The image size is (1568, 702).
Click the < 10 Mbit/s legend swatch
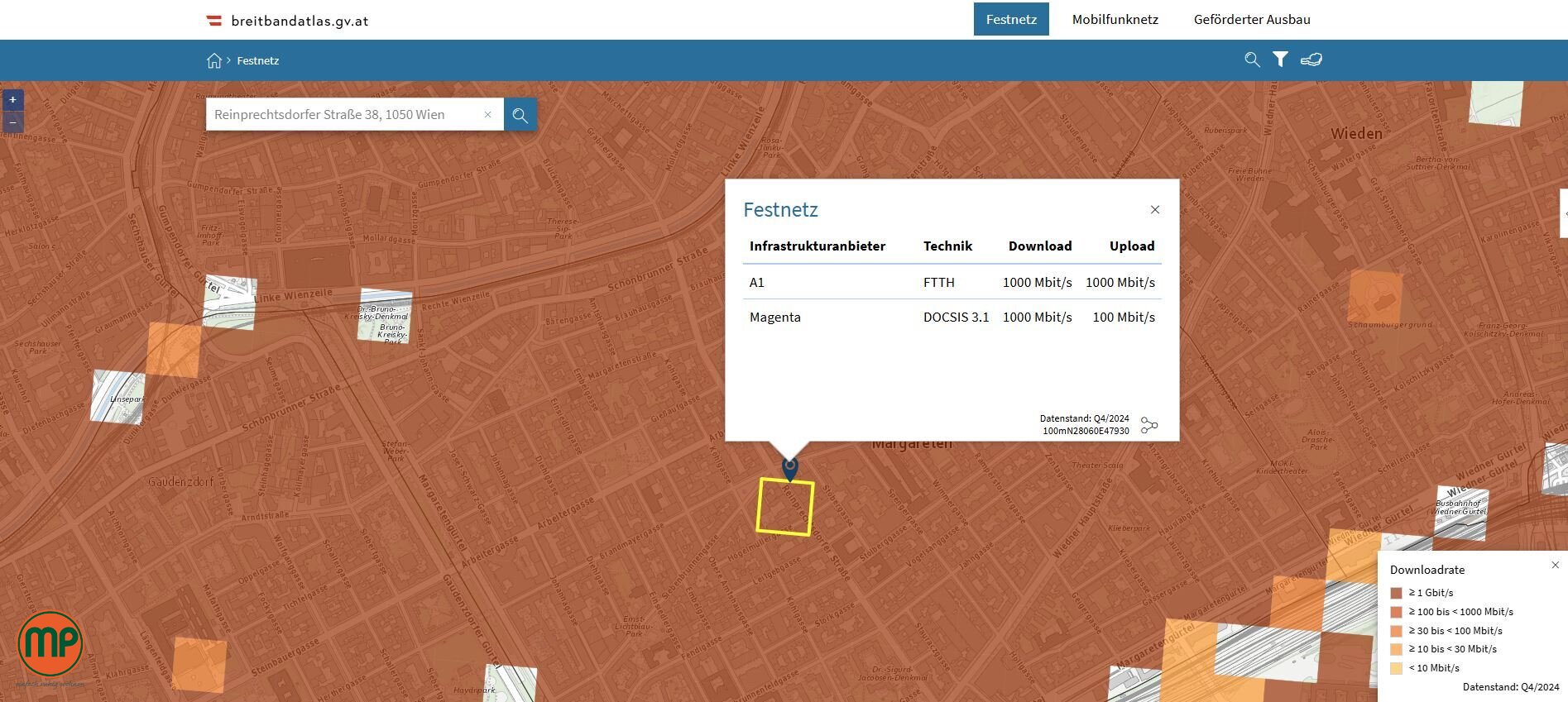coord(1397,668)
